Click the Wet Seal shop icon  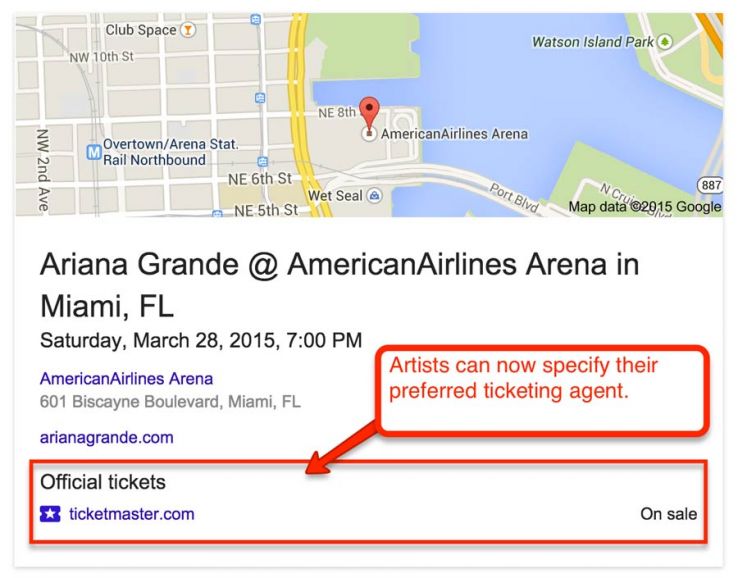(x=375, y=195)
